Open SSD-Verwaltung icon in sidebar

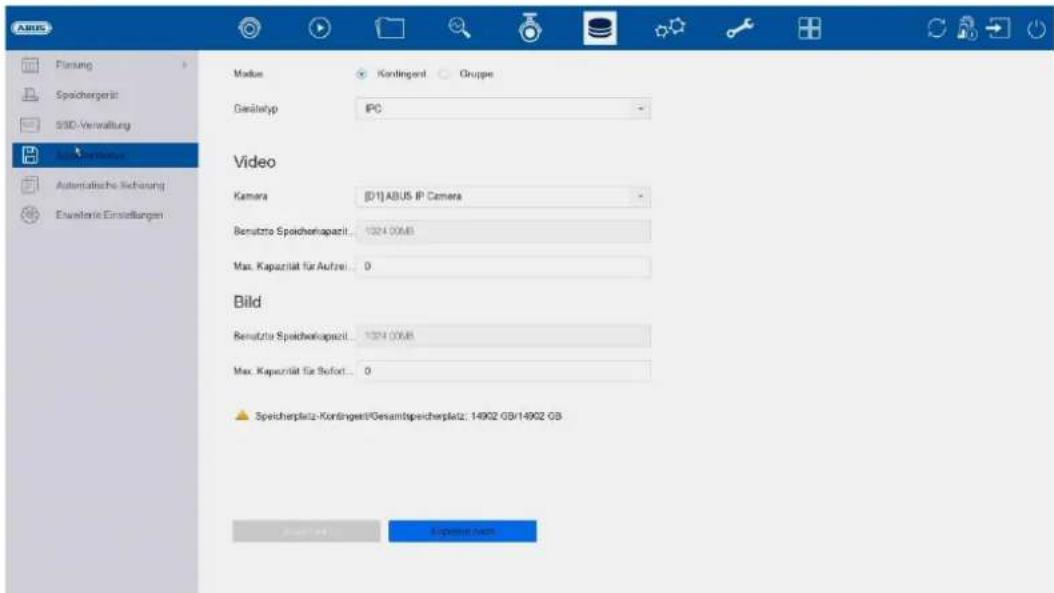pyautogui.click(x=30, y=125)
